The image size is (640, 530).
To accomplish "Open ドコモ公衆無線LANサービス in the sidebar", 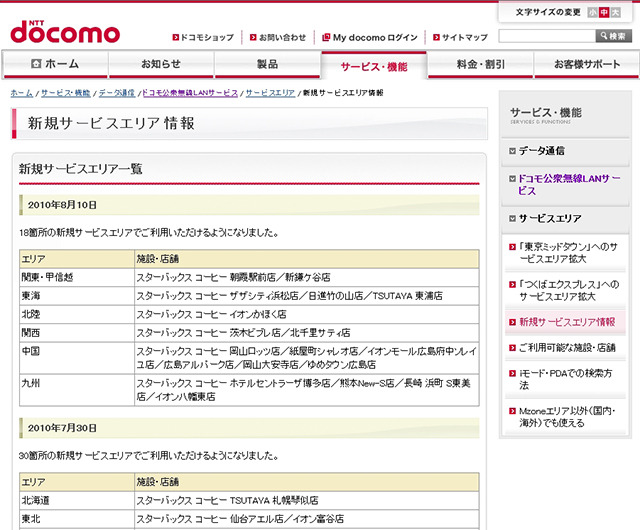I will point(569,185).
